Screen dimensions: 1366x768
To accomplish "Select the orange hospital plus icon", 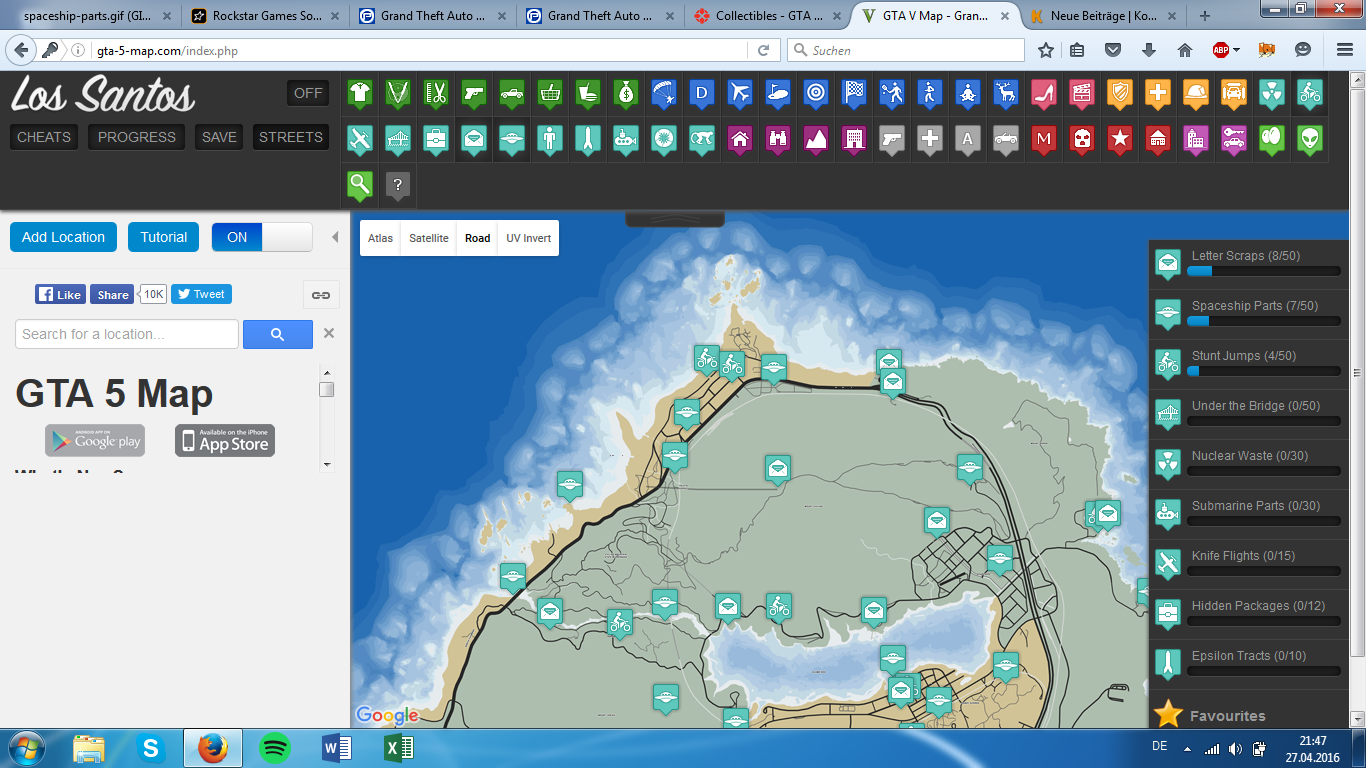I will point(1157,94).
